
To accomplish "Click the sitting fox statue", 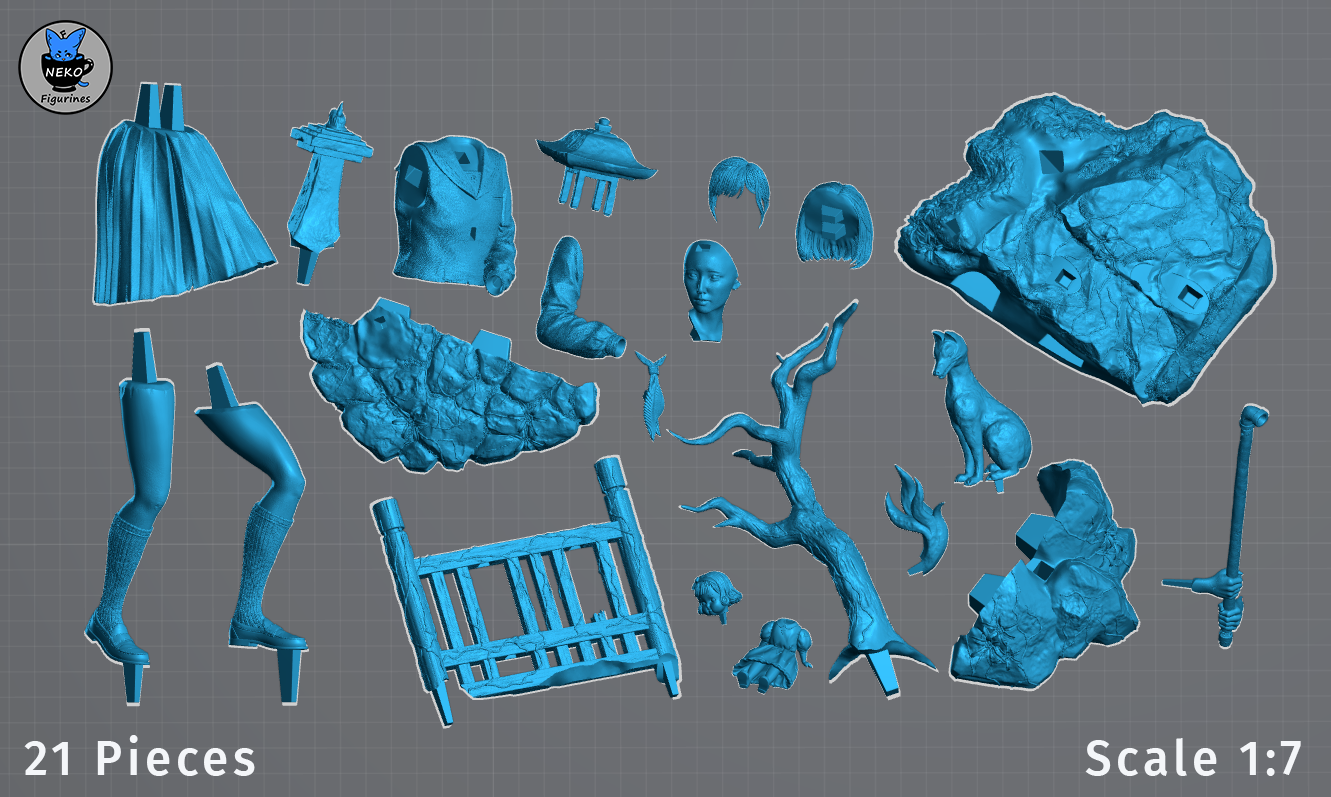I will click(x=980, y=415).
